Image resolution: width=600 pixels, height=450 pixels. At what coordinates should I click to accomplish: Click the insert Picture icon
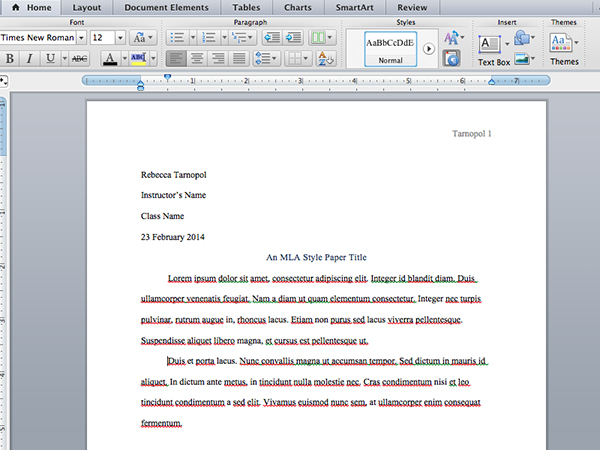click(524, 59)
